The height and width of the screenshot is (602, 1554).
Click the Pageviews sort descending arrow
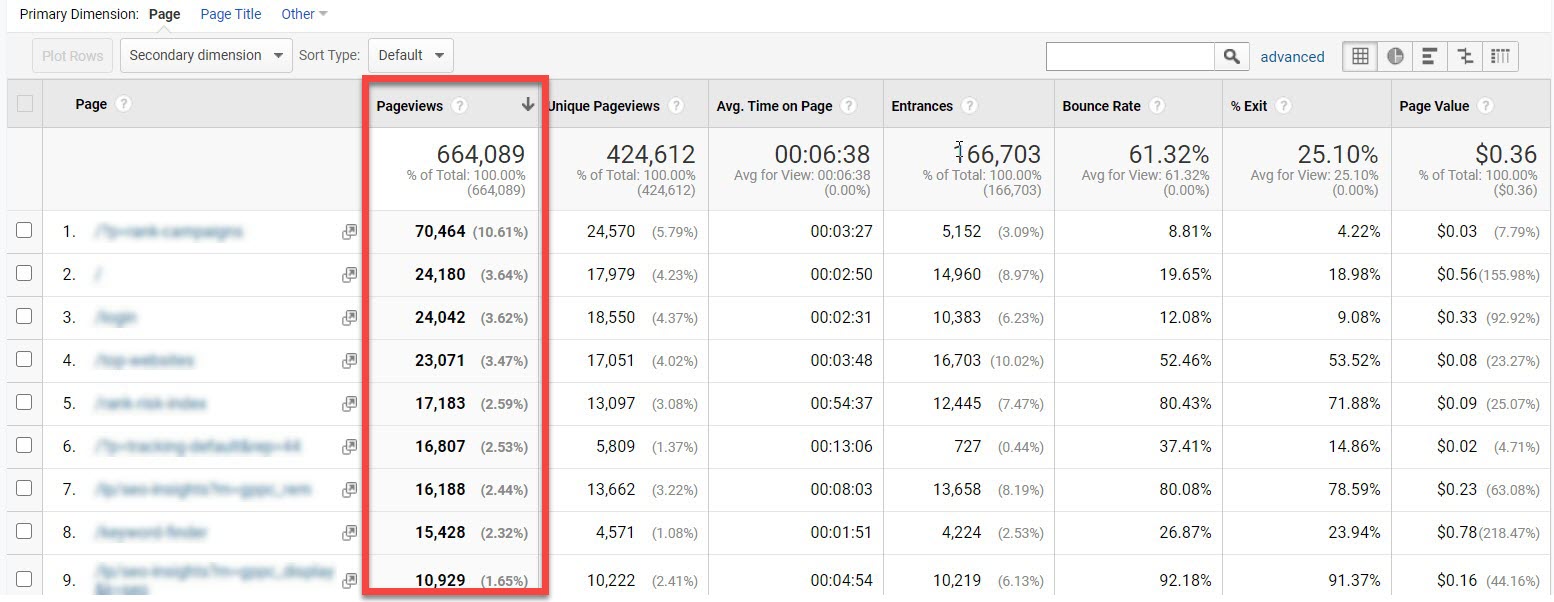(527, 105)
